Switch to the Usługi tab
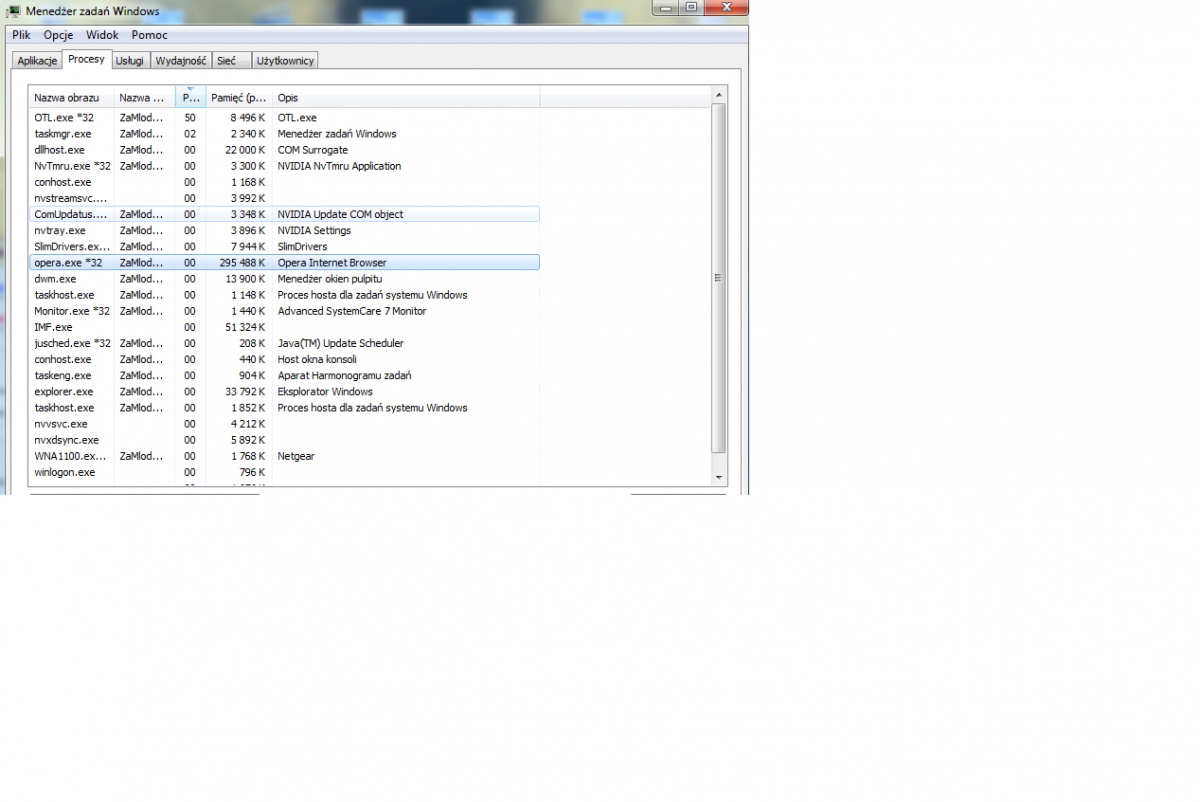The width and height of the screenshot is (1200, 802). [130, 61]
